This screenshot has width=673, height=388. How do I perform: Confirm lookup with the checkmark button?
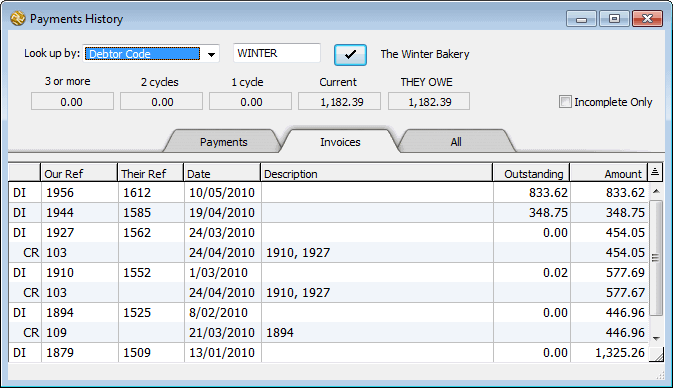click(350, 55)
